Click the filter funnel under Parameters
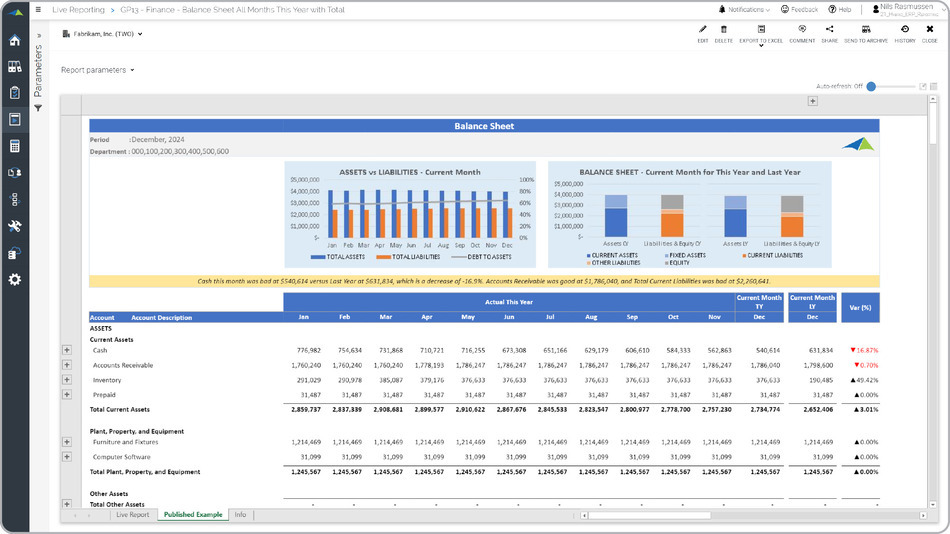The image size is (950, 534). tap(38, 108)
